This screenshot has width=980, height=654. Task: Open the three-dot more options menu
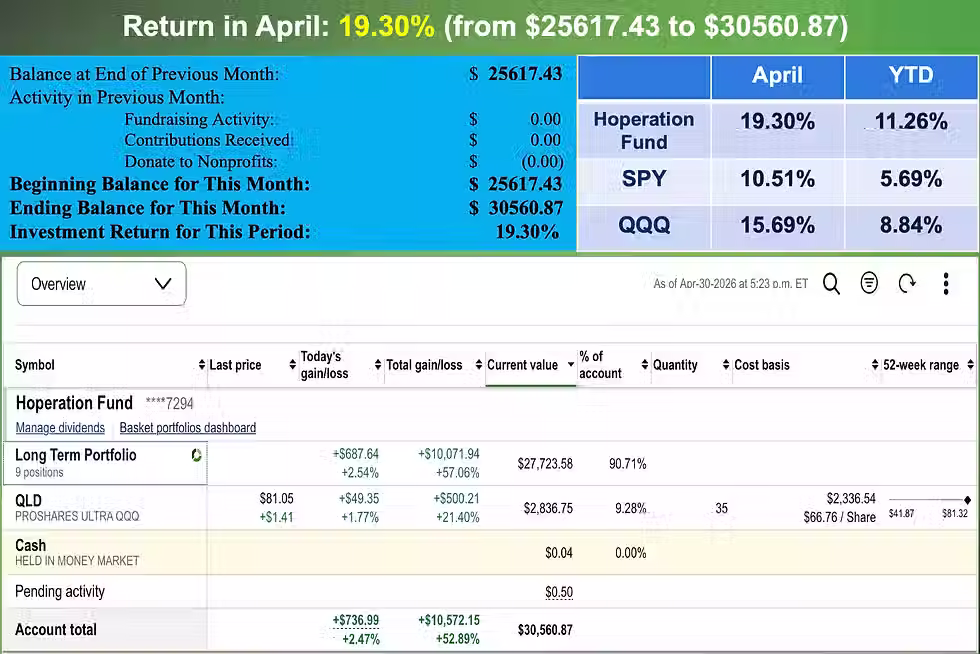[946, 284]
